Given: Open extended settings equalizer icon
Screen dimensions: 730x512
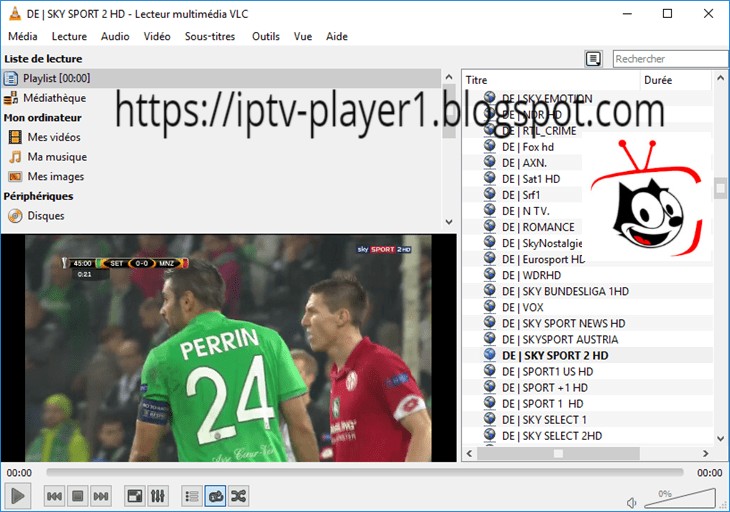Looking at the screenshot, I should click(x=157, y=496).
